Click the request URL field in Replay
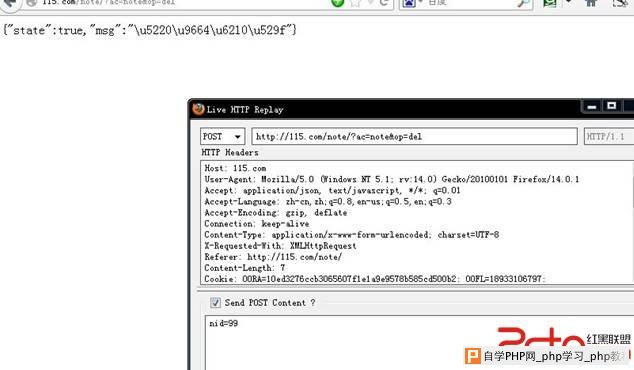The width and height of the screenshot is (634, 370). pyautogui.click(x=414, y=136)
